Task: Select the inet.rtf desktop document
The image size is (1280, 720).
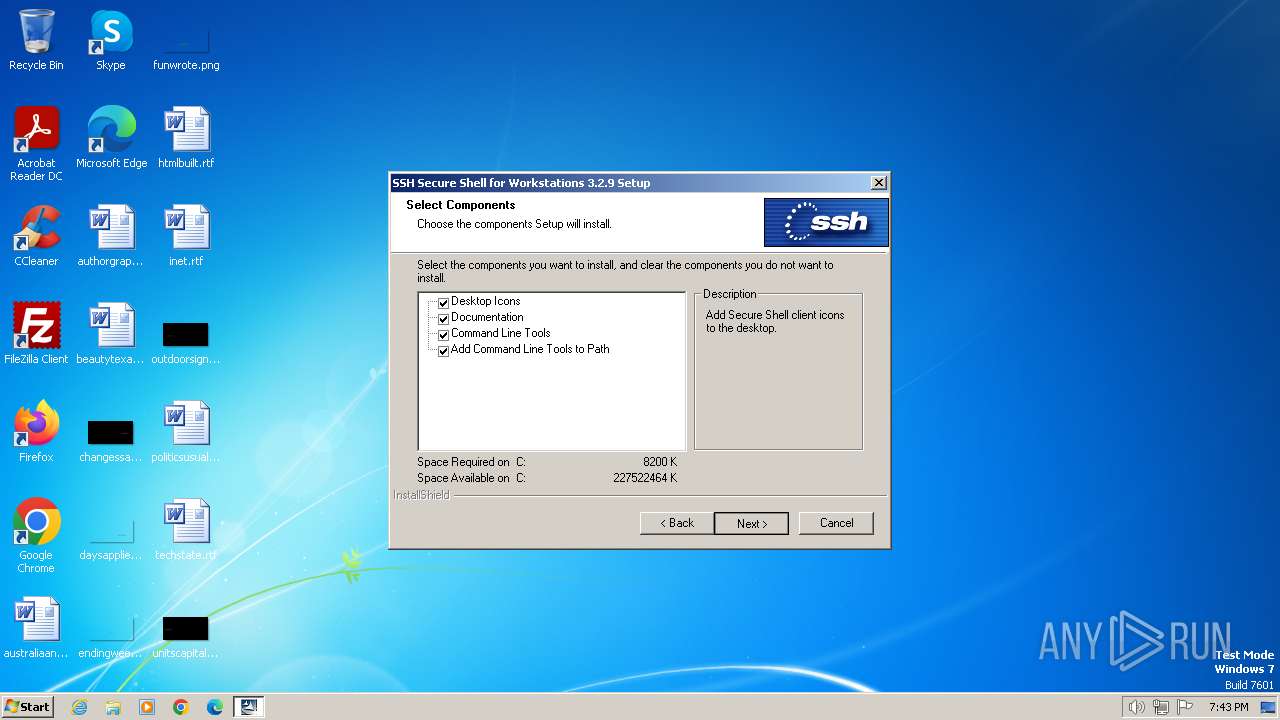Action: pos(186,236)
